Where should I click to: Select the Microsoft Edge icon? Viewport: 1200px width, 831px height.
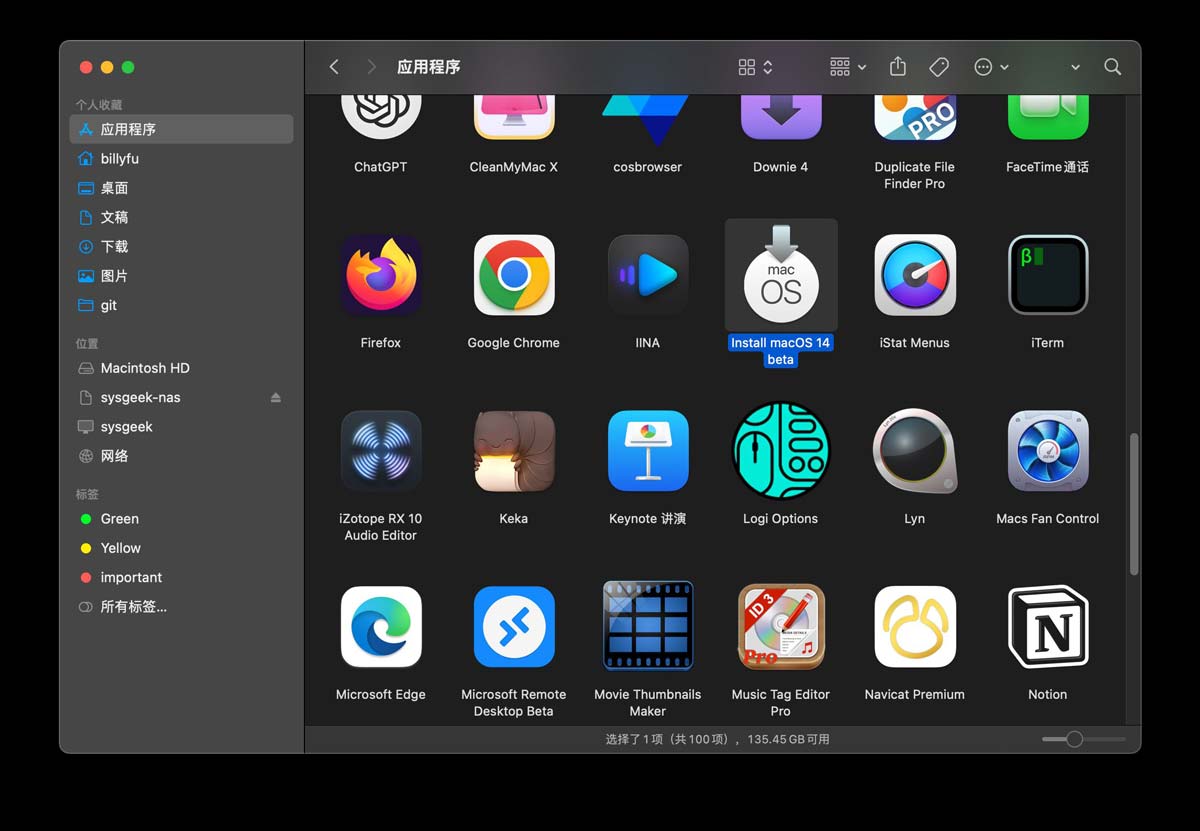tap(380, 627)
